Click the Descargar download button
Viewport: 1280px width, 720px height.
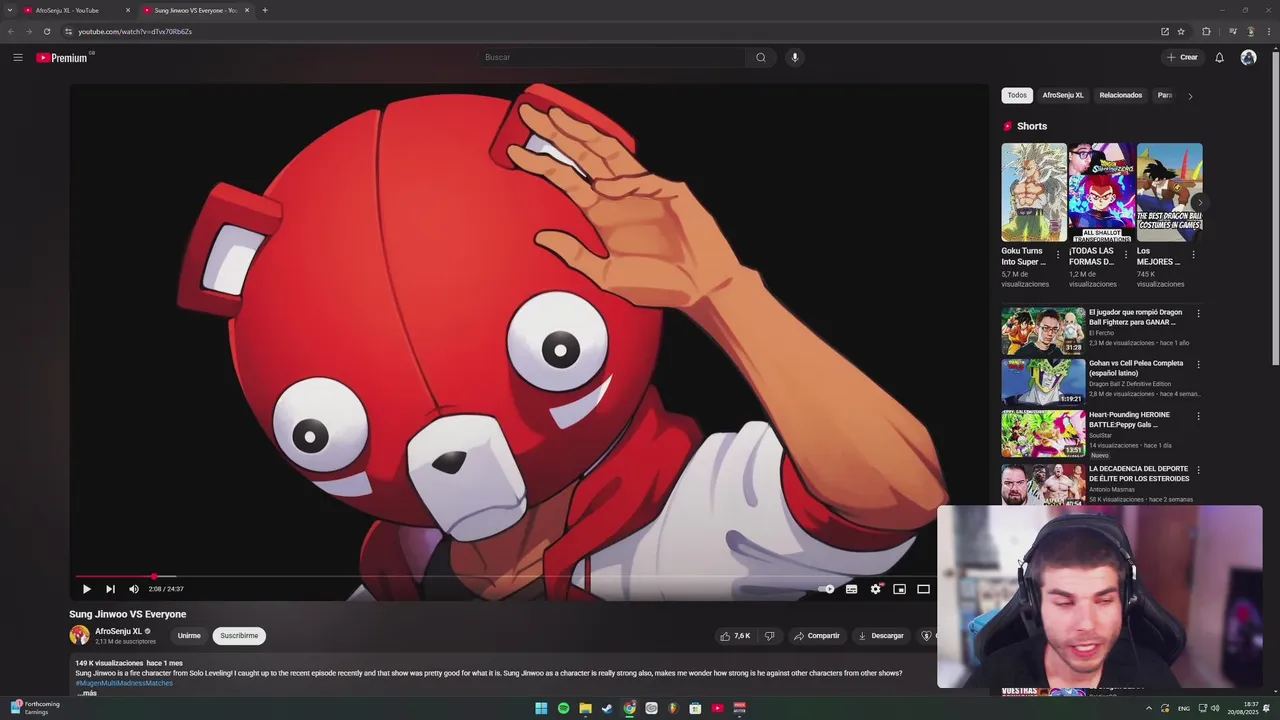(881, 636)
